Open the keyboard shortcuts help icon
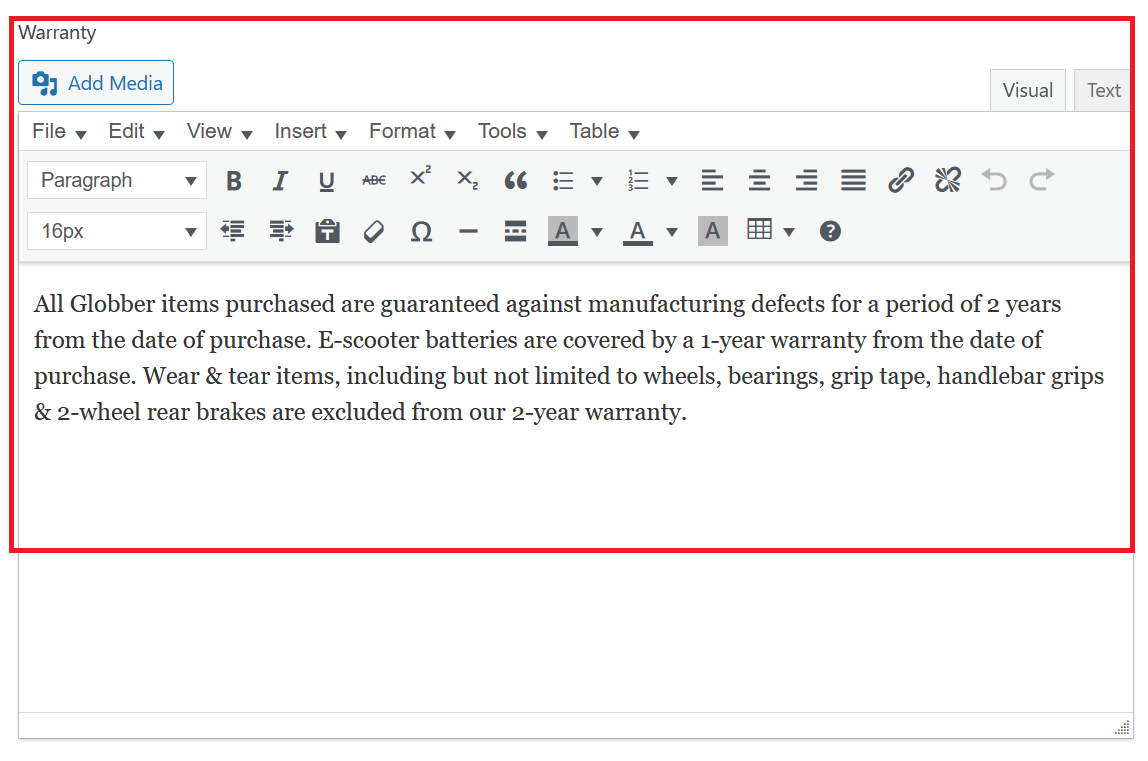 (830, 231)
